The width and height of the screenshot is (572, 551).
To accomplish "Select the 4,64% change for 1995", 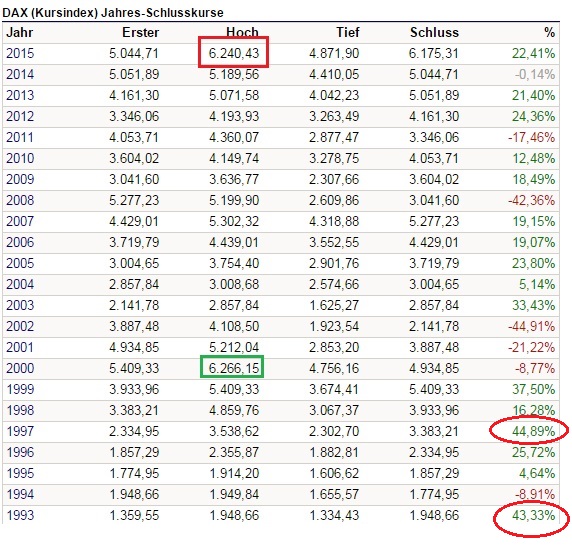I will (x=537, y=473).
